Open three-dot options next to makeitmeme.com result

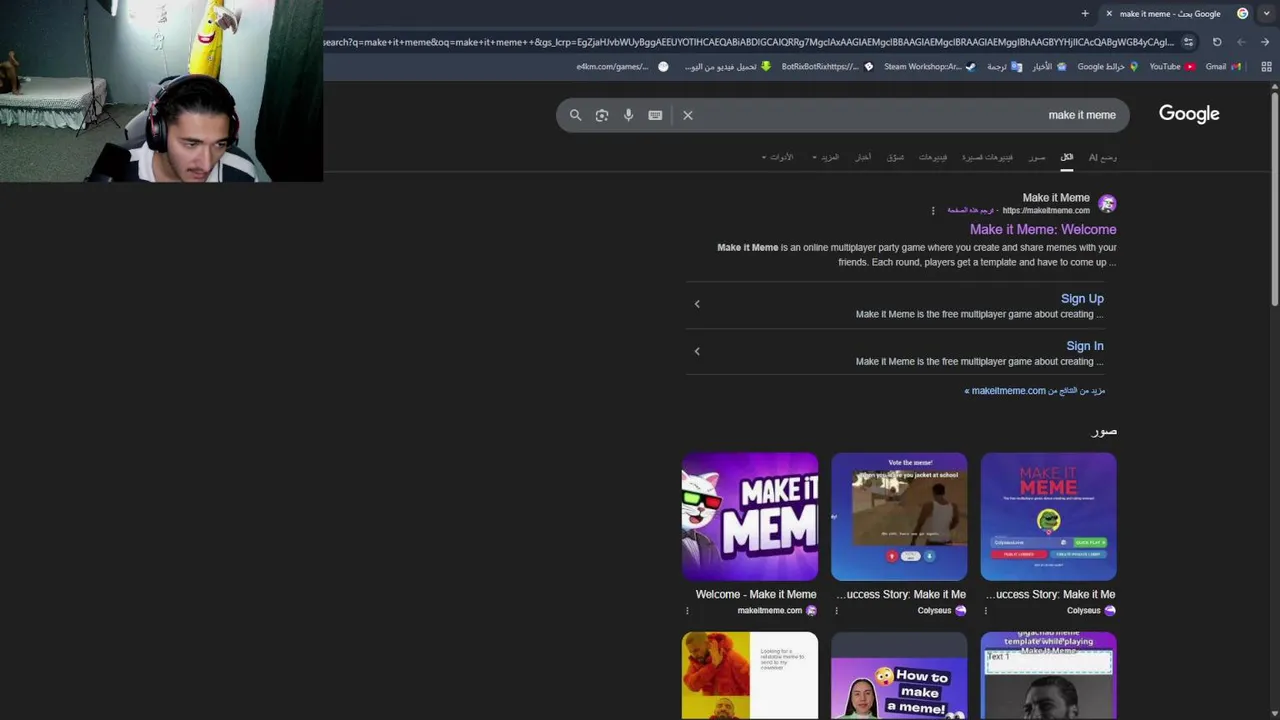pos(933,211)
